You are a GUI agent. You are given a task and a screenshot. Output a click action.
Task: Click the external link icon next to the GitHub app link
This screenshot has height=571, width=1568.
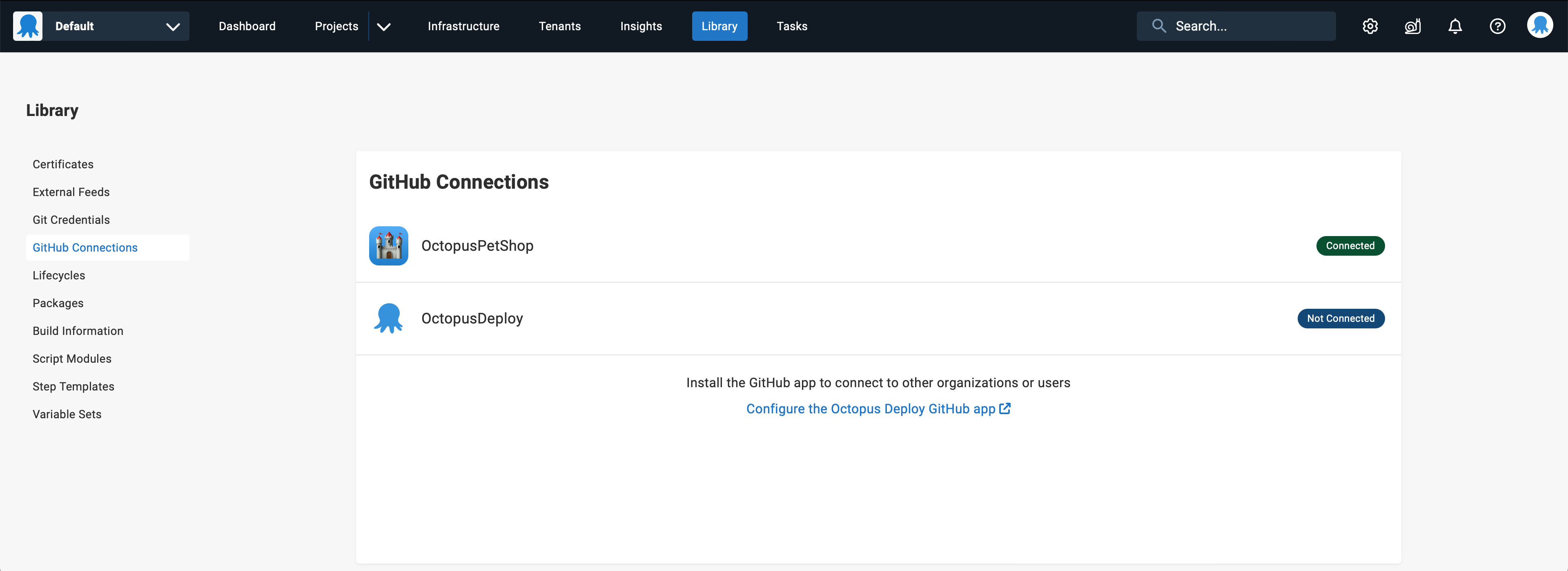click(x=1004, y=408)
